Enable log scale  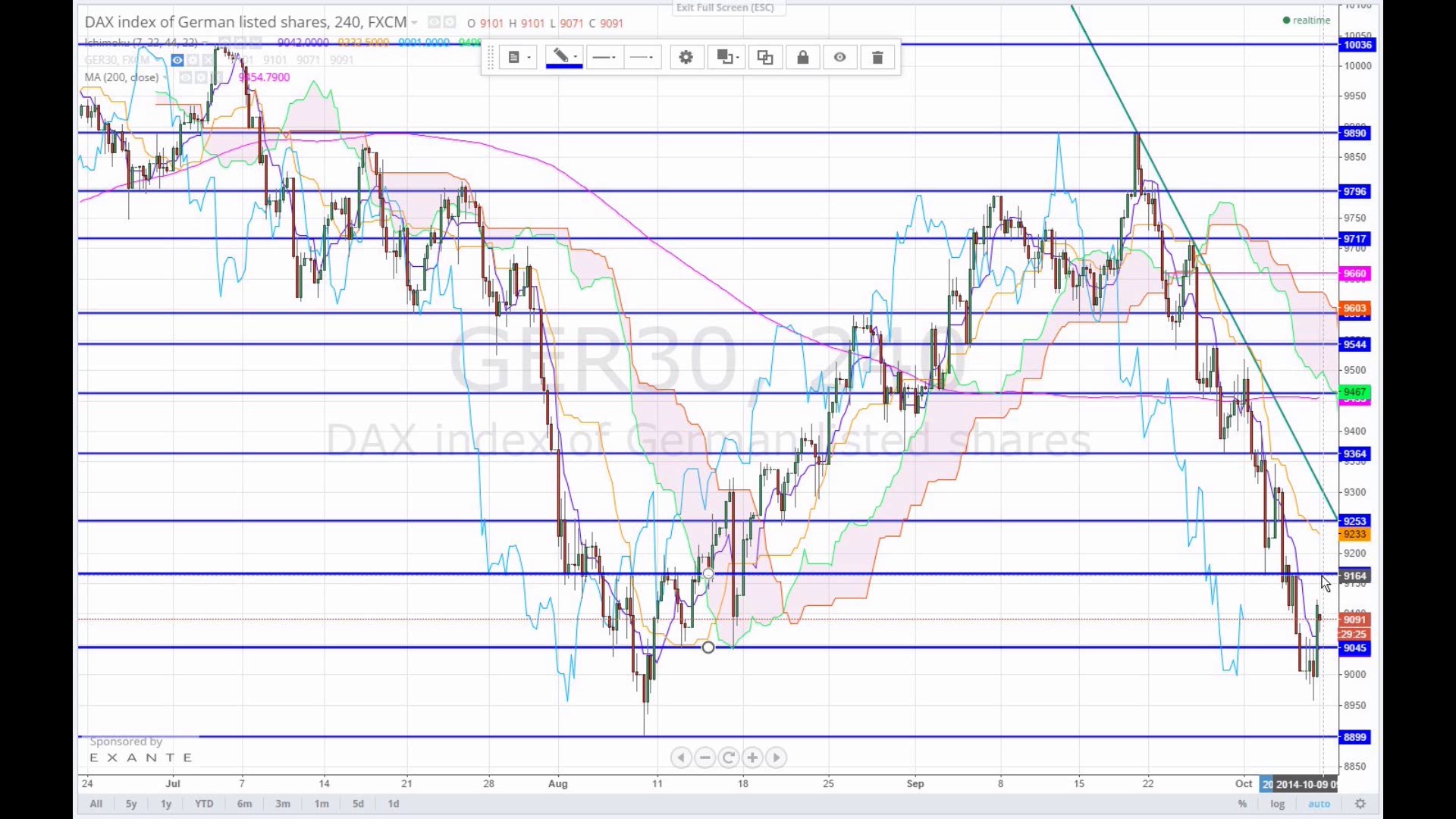click(1278, 804)
